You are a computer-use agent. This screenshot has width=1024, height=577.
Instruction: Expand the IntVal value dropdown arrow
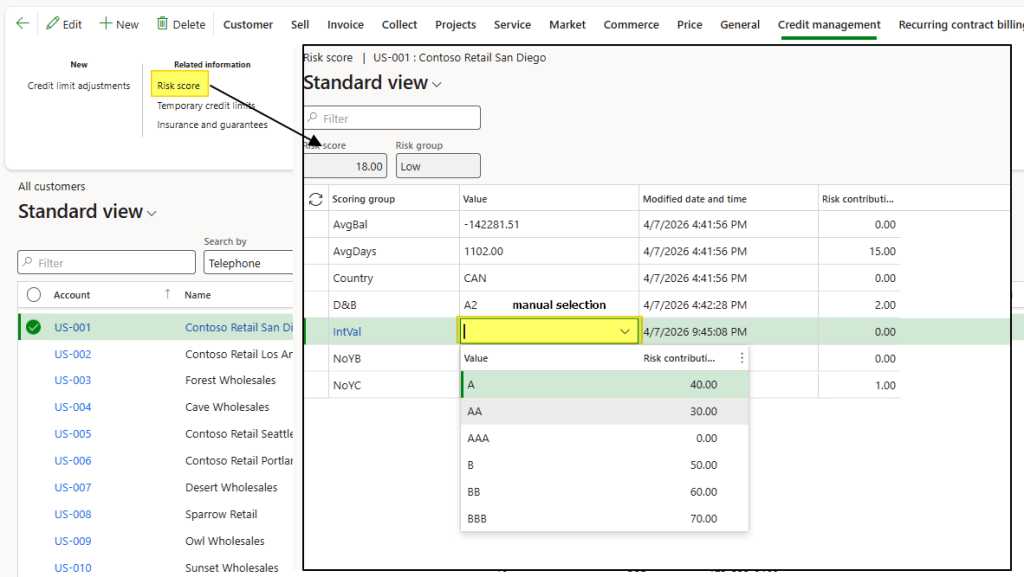coord(625,331)
